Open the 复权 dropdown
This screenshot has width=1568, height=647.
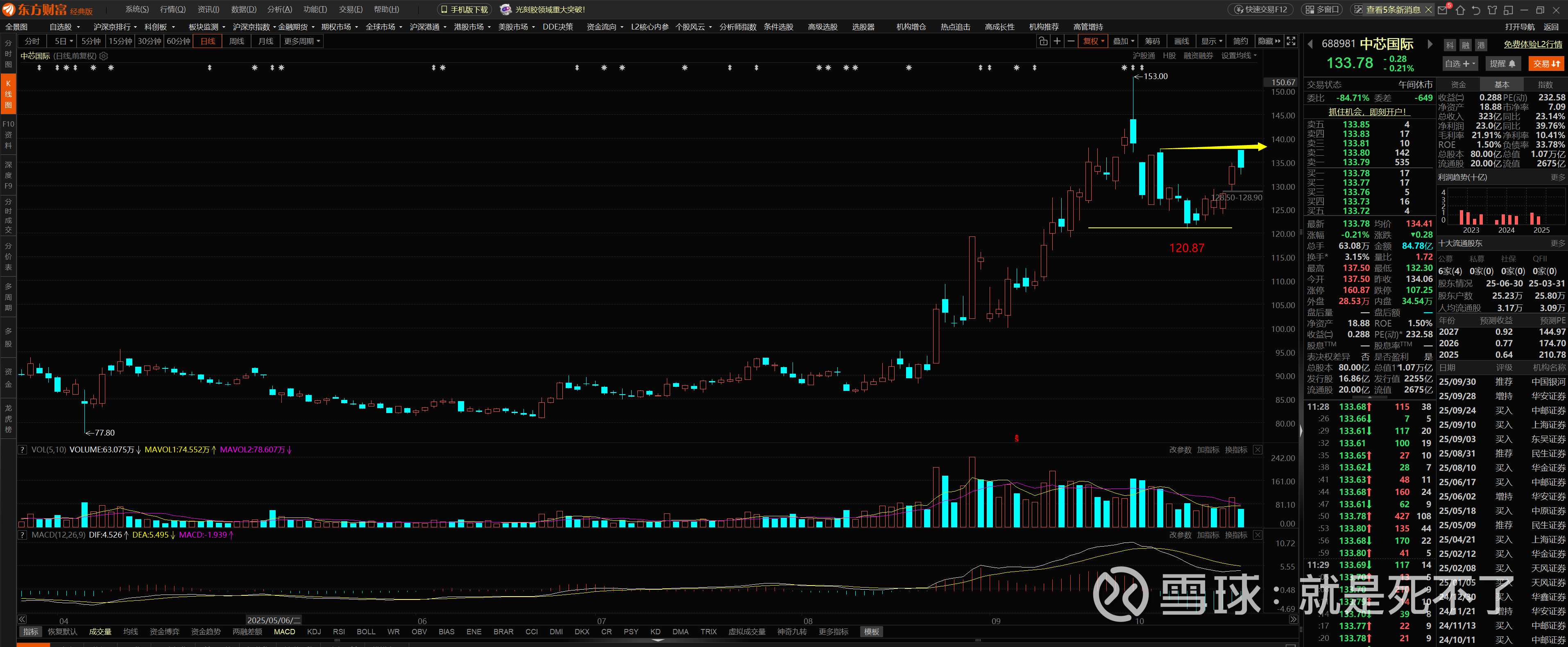(x=1093, y=41)
